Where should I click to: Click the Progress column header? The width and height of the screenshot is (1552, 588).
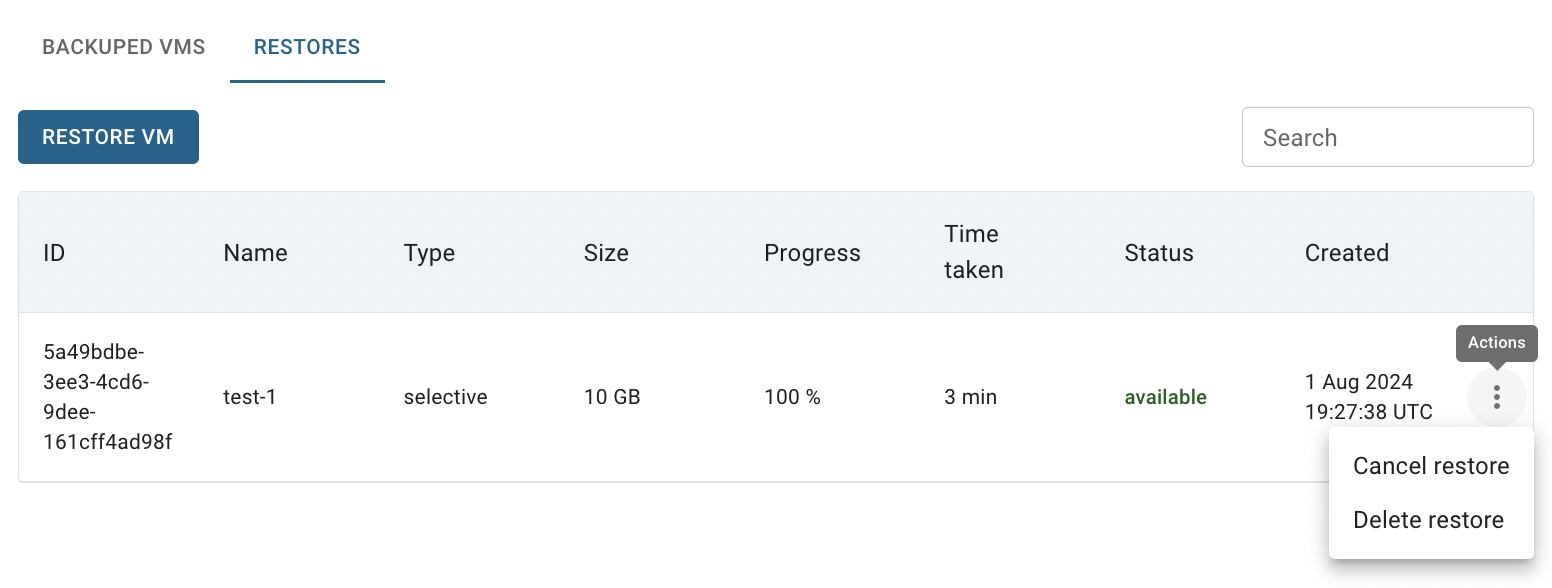click(x=812, y=253)
